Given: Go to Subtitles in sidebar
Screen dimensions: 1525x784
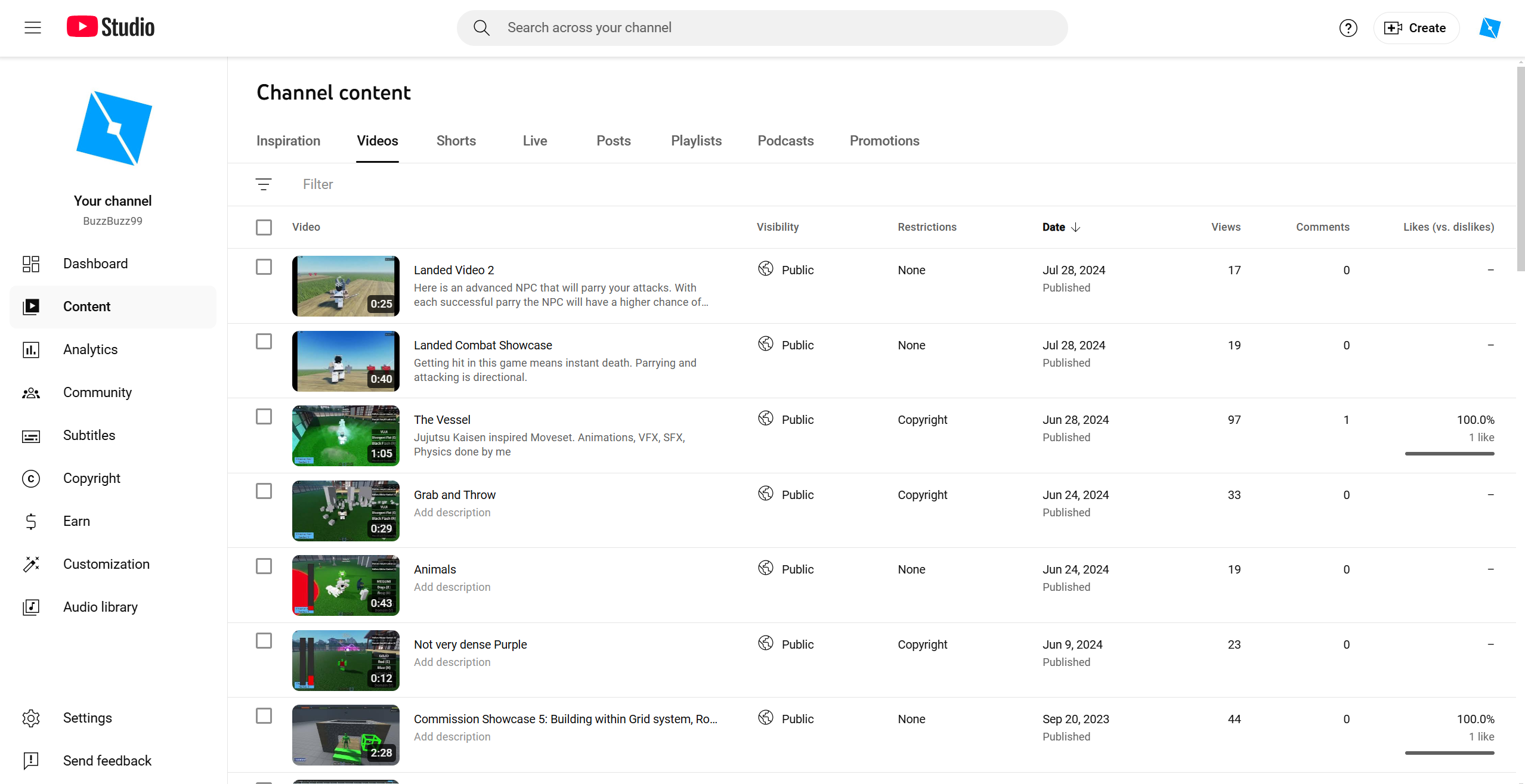Looking at the screenshot, I should (x=89, y=435).
